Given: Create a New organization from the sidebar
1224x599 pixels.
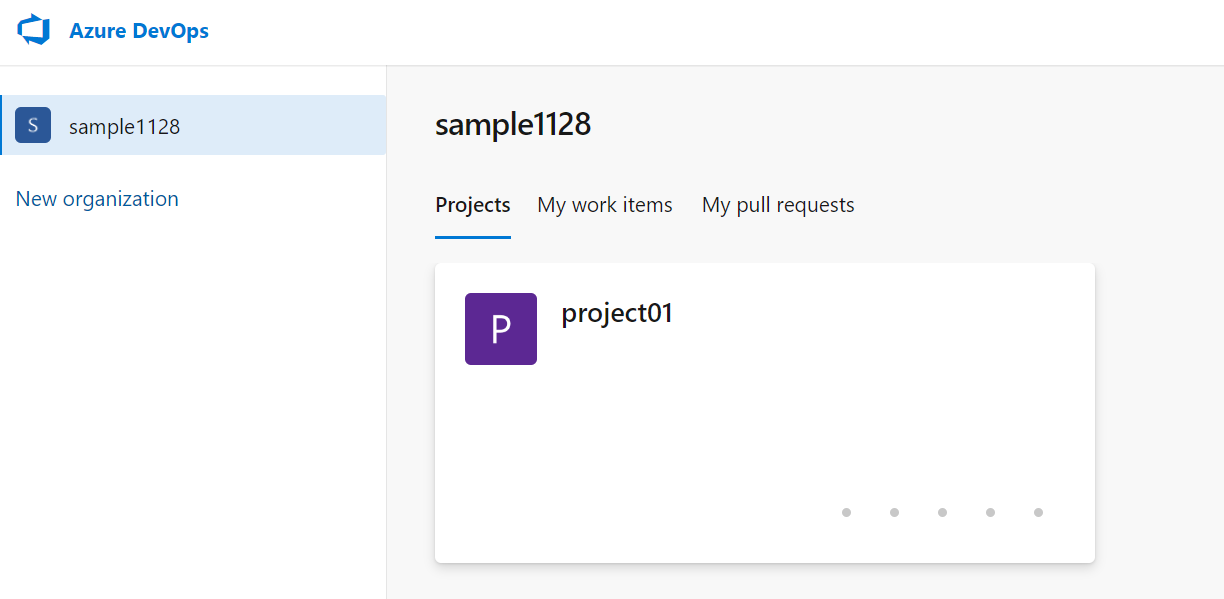Looking at the screenshot, I should (x=97, y=199).
